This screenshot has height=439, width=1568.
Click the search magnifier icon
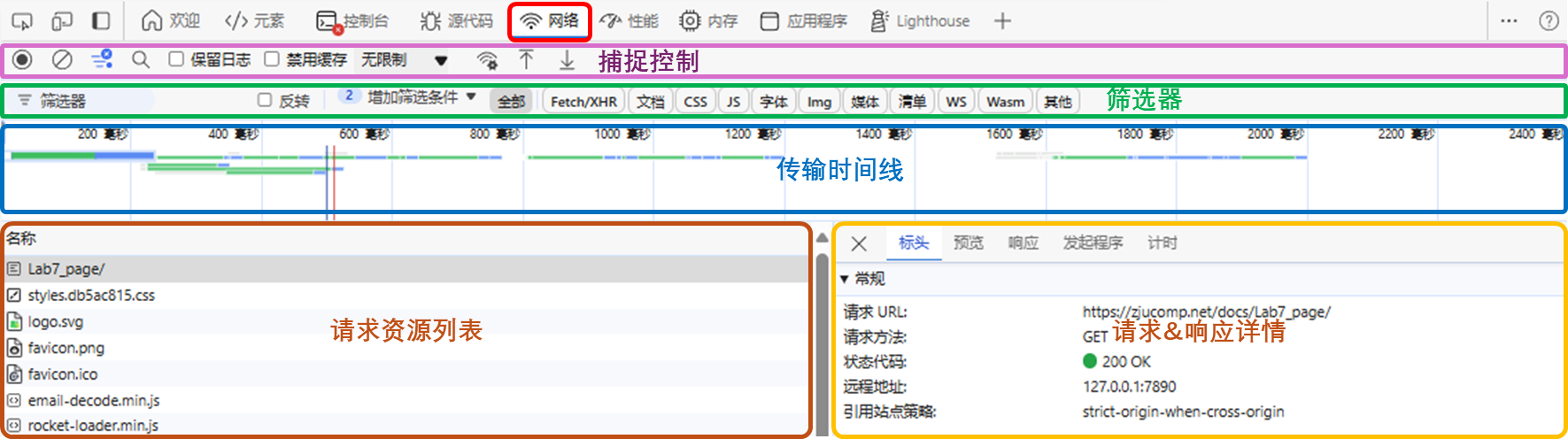click(141, 59)
